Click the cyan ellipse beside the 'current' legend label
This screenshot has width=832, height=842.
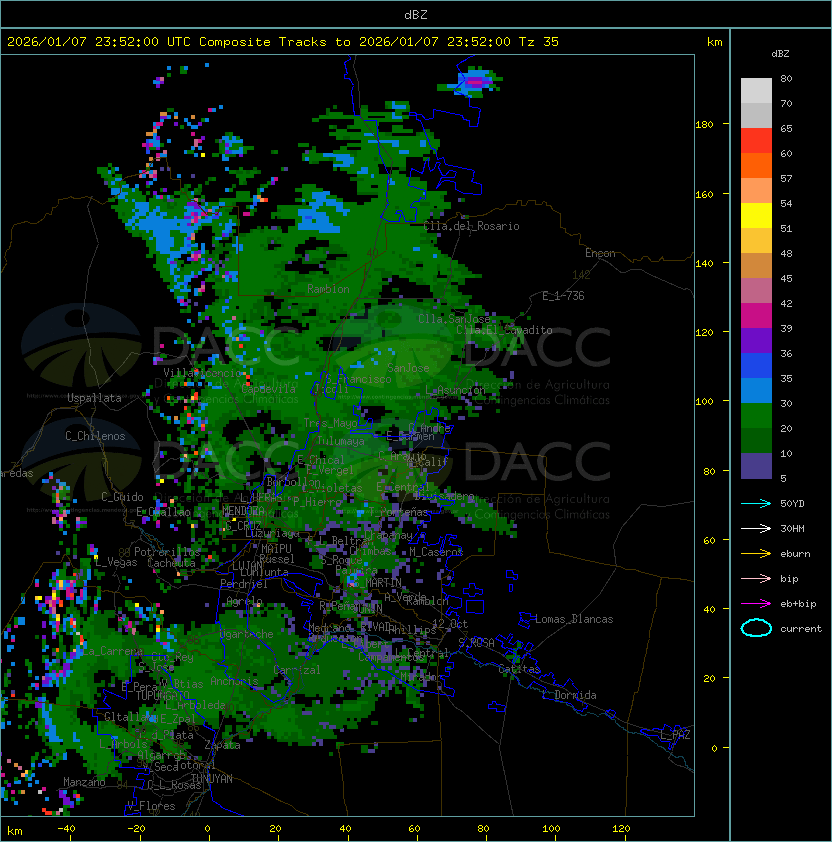coord(756,628)
